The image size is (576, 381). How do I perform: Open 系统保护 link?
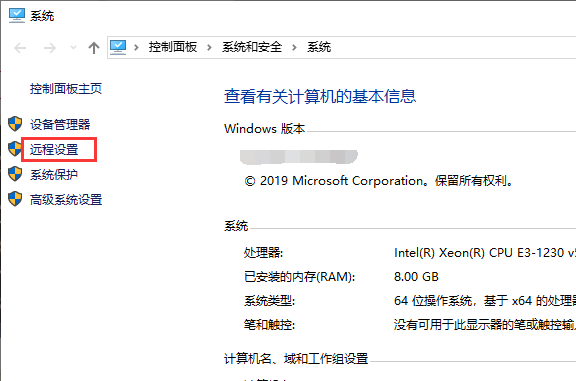click(54, 175)
